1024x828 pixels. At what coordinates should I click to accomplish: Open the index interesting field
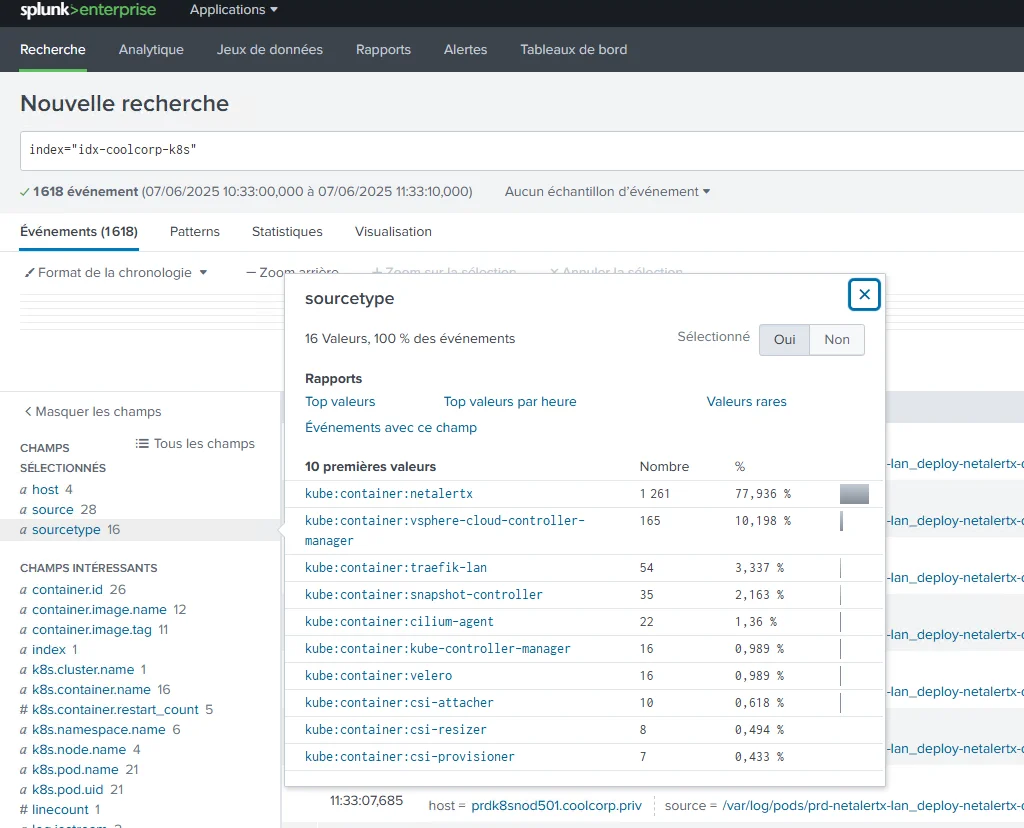49,650
